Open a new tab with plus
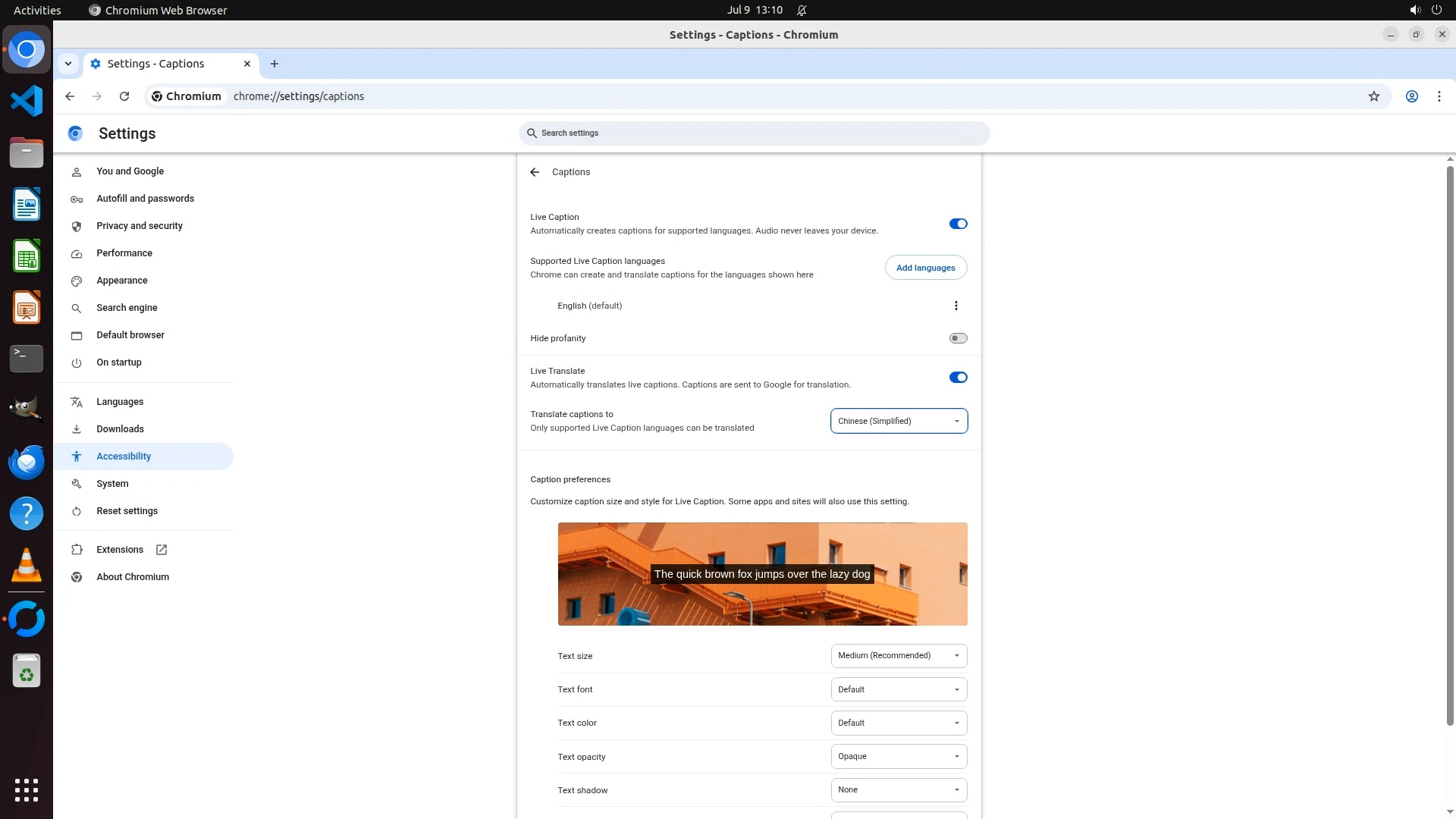The width and height of the screenshot is (1456, 819). [x=275, y=64]
